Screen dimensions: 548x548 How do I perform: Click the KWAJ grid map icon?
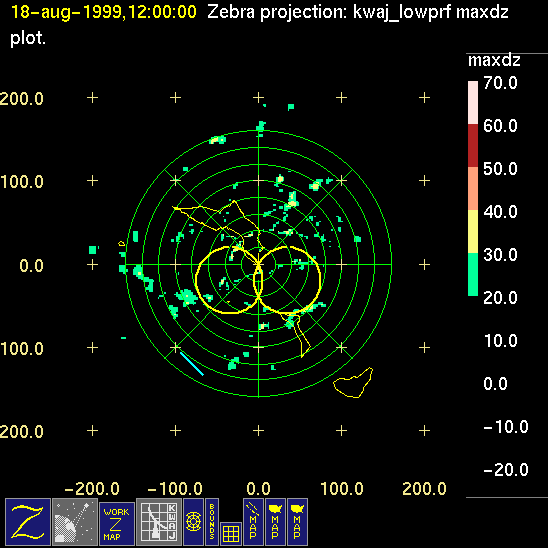pos(159,522)
